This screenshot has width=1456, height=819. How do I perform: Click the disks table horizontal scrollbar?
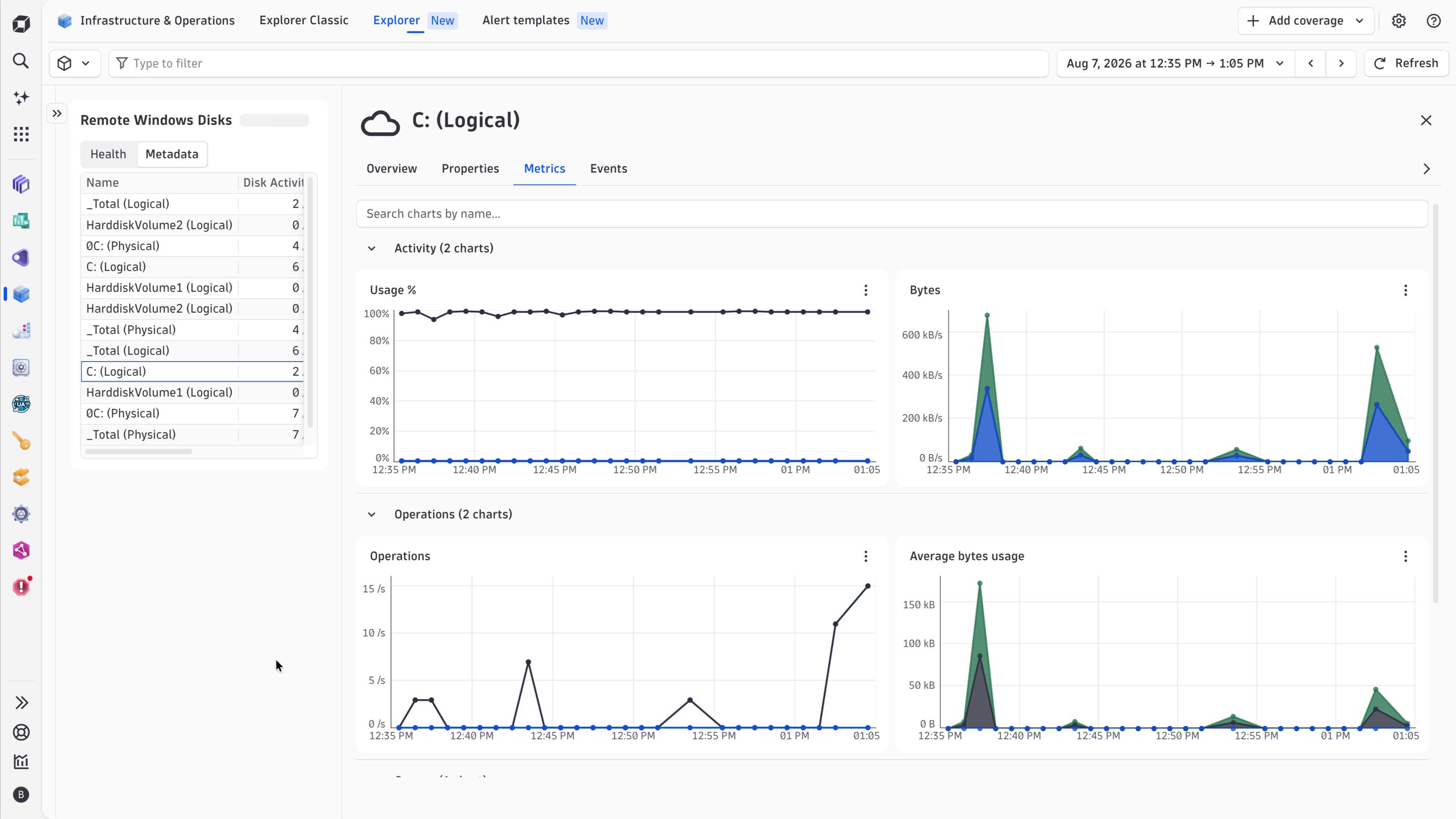pyautogui.click(x=138, y=451)
